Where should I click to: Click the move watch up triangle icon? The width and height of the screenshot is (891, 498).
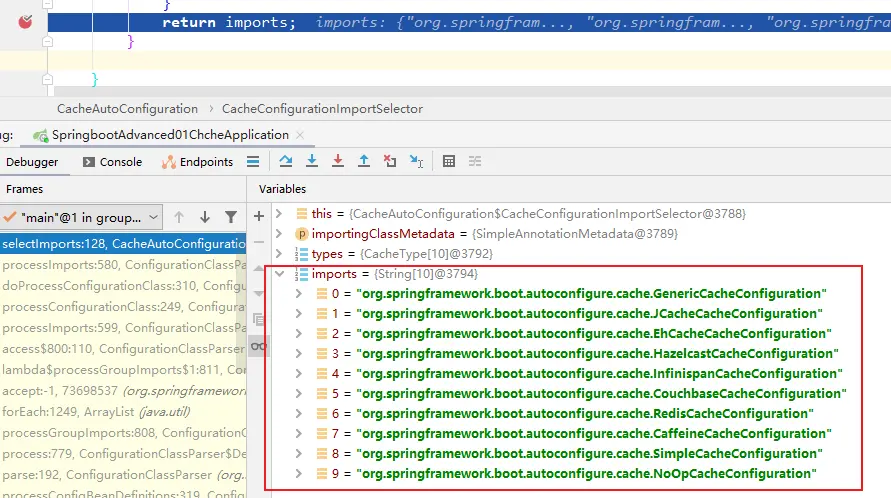coord(259,268)
